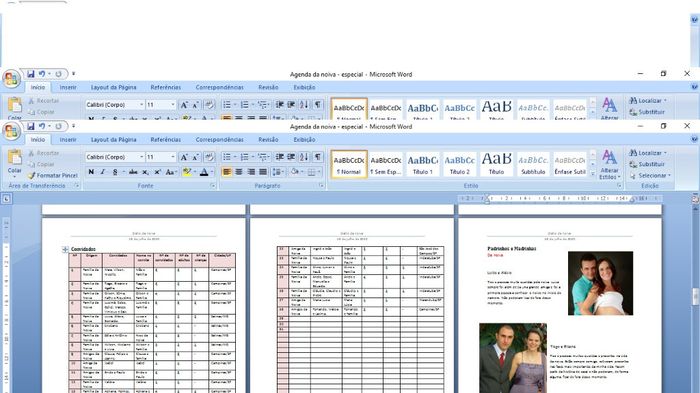Align text right in the front window

coord(251,172)
